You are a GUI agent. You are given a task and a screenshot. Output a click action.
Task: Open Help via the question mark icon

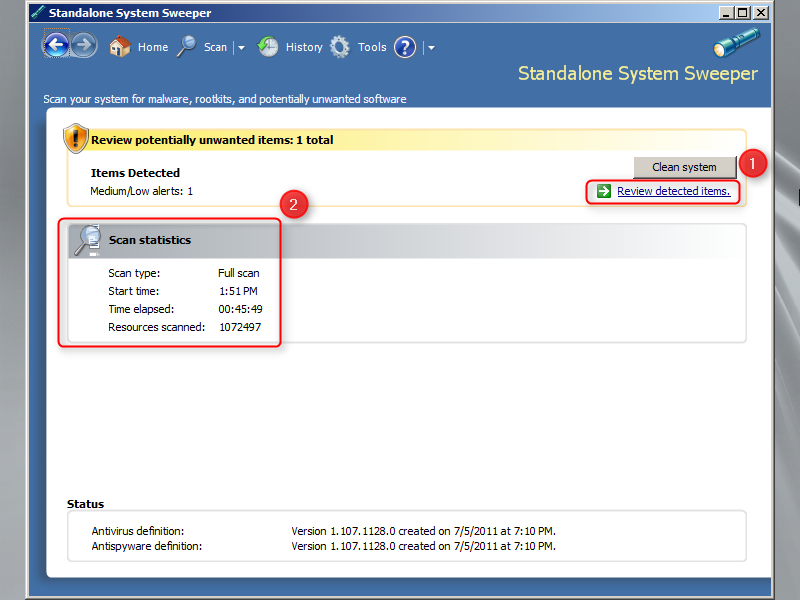(404, 47)
